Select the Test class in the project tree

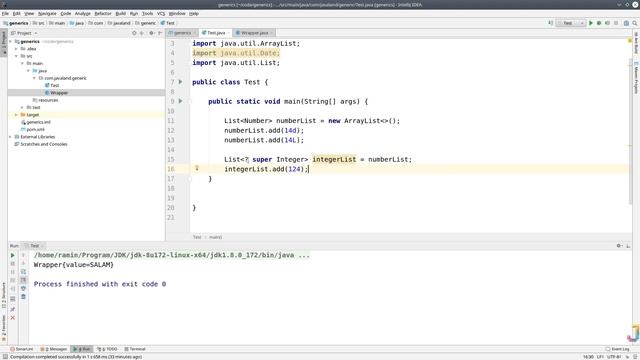click(x=55, y=86)
